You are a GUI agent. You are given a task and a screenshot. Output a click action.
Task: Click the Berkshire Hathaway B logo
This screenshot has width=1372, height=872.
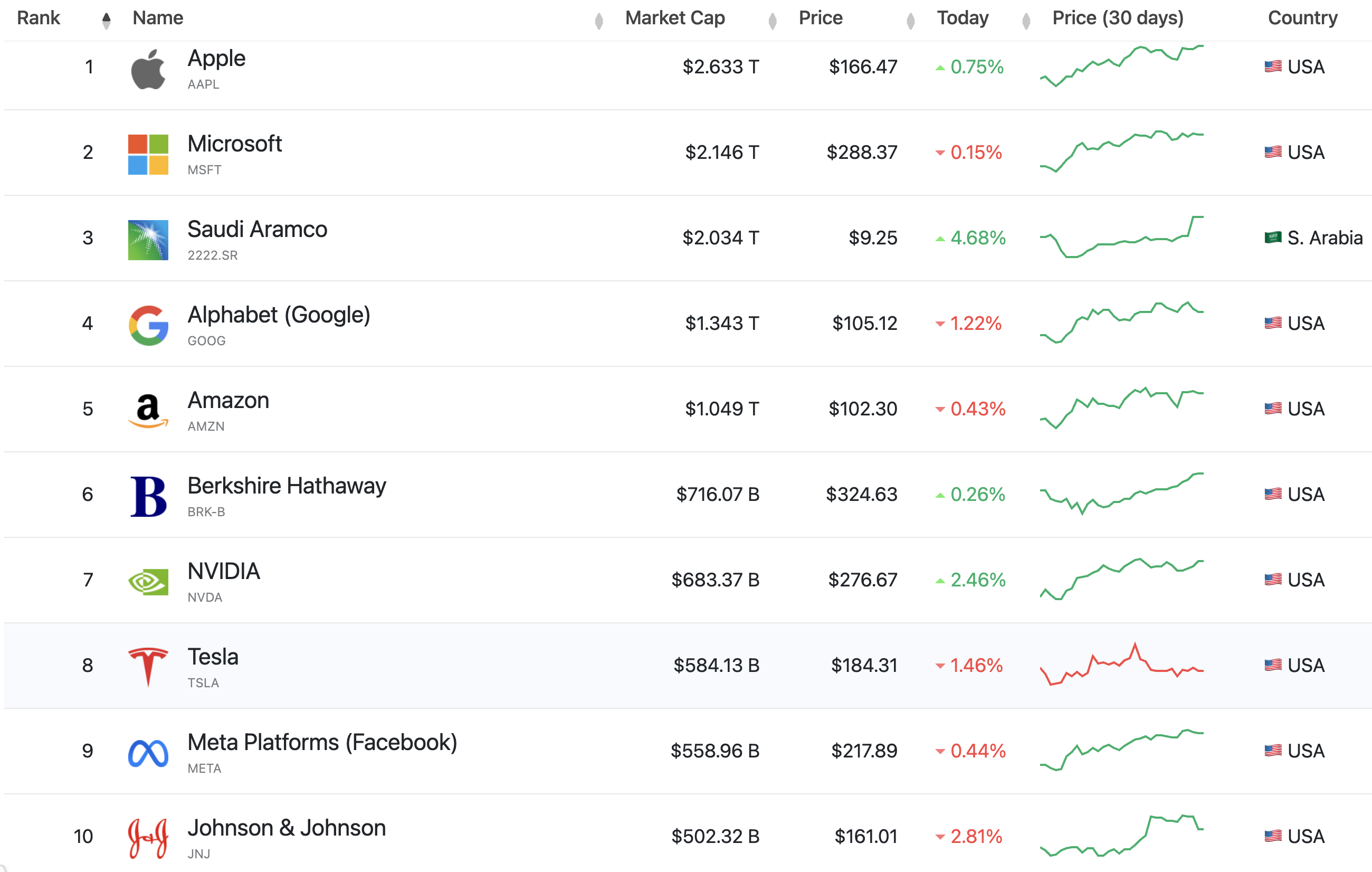pos(148,496)
